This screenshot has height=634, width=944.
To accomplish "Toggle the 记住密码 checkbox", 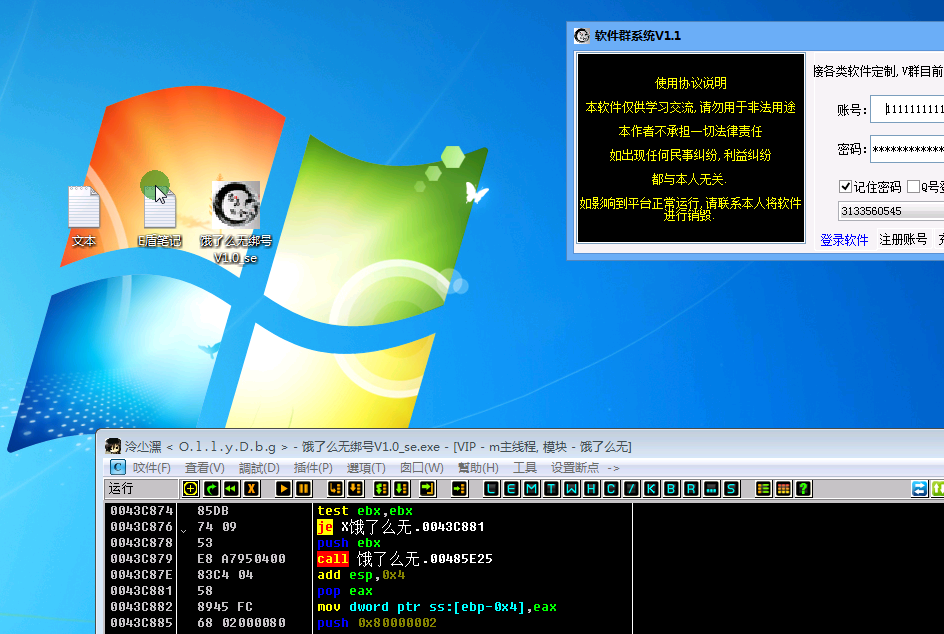I will tap(845, 187).
